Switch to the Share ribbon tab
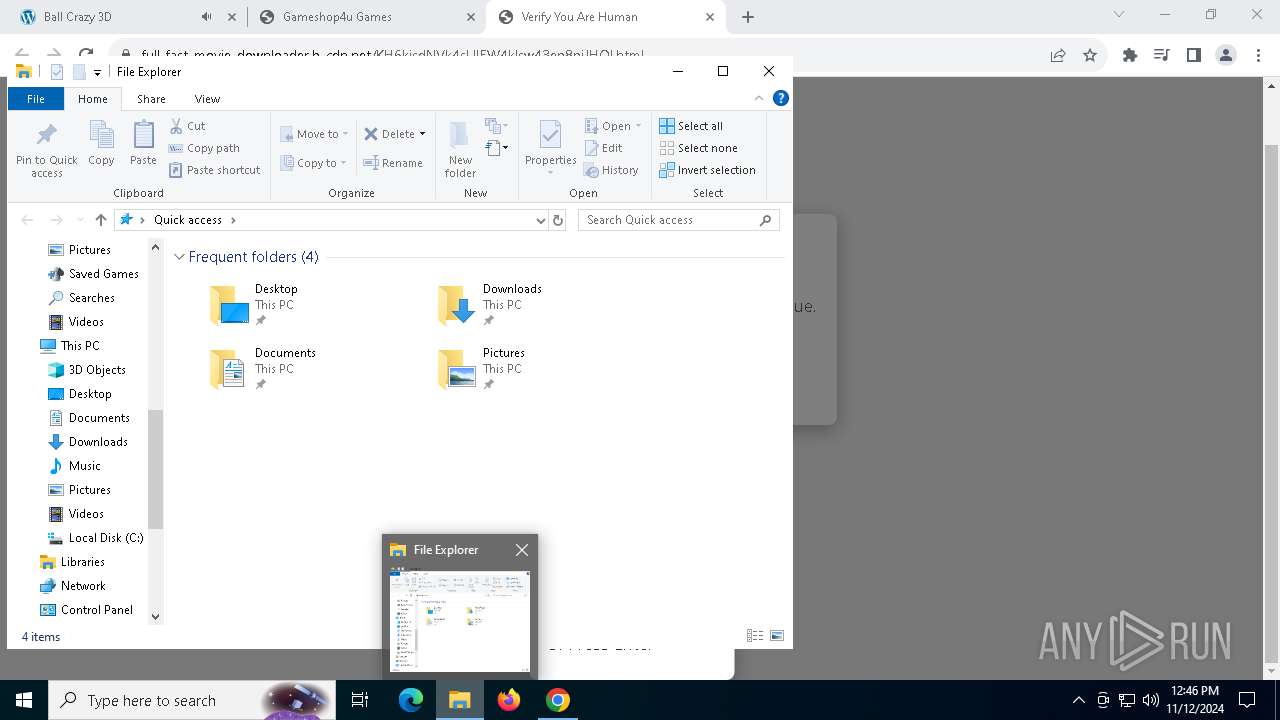 tap(151, 99)
